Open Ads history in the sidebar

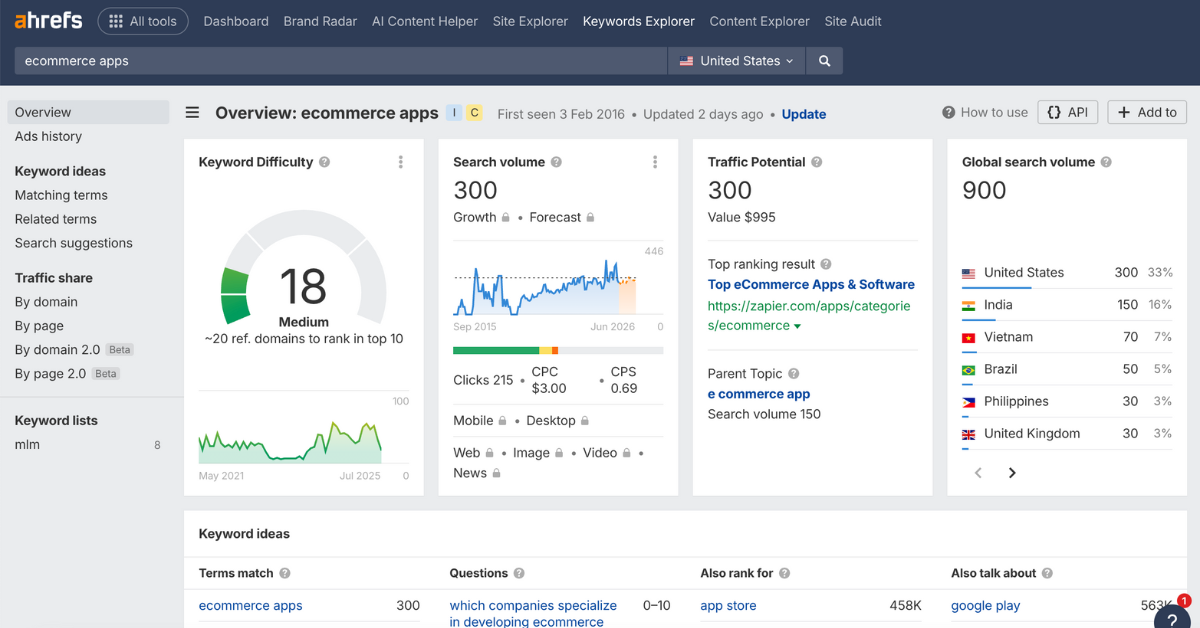(x=48, y=136)
